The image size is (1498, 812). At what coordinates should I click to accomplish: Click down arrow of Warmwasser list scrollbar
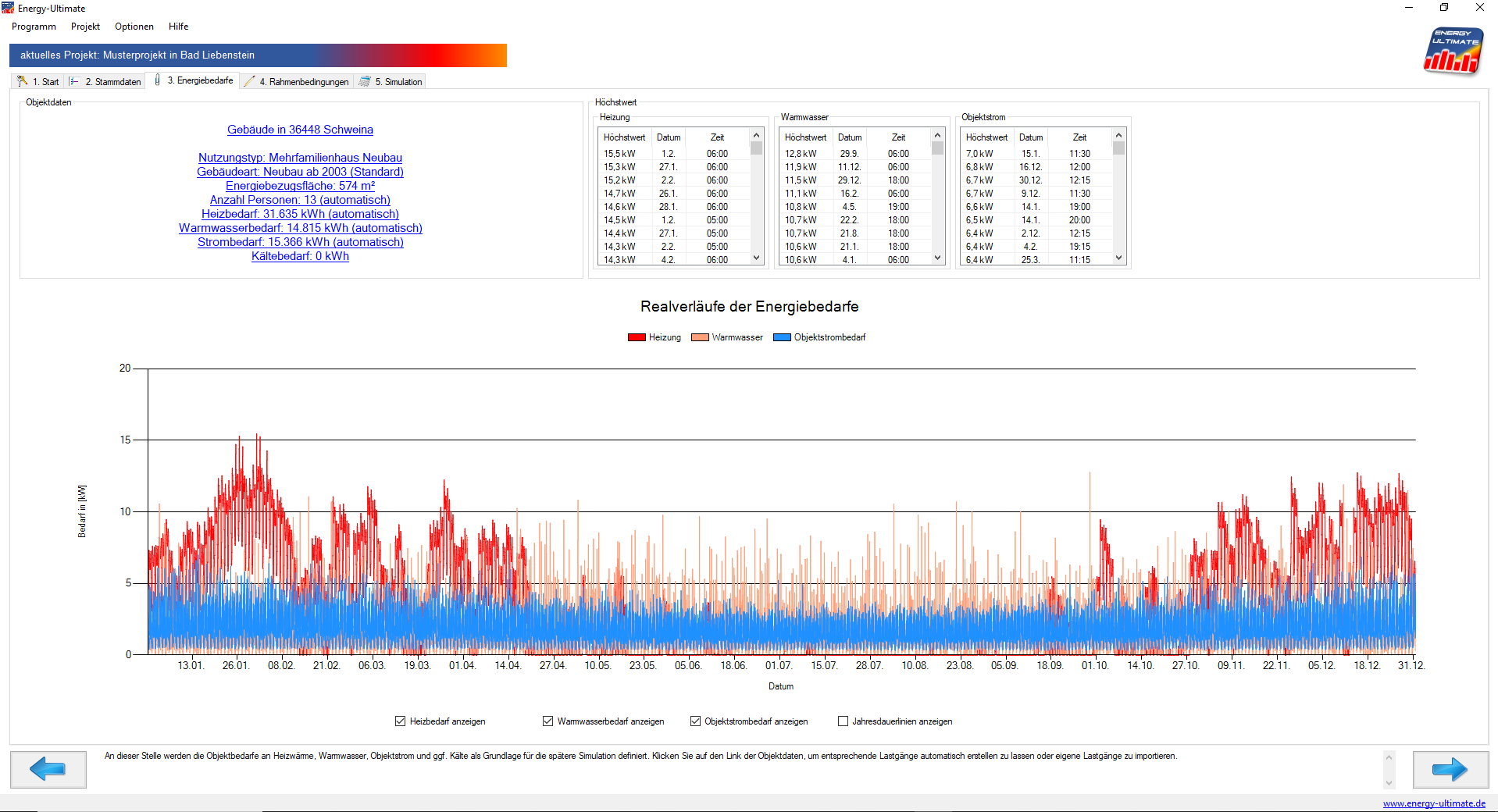point(938,258)
